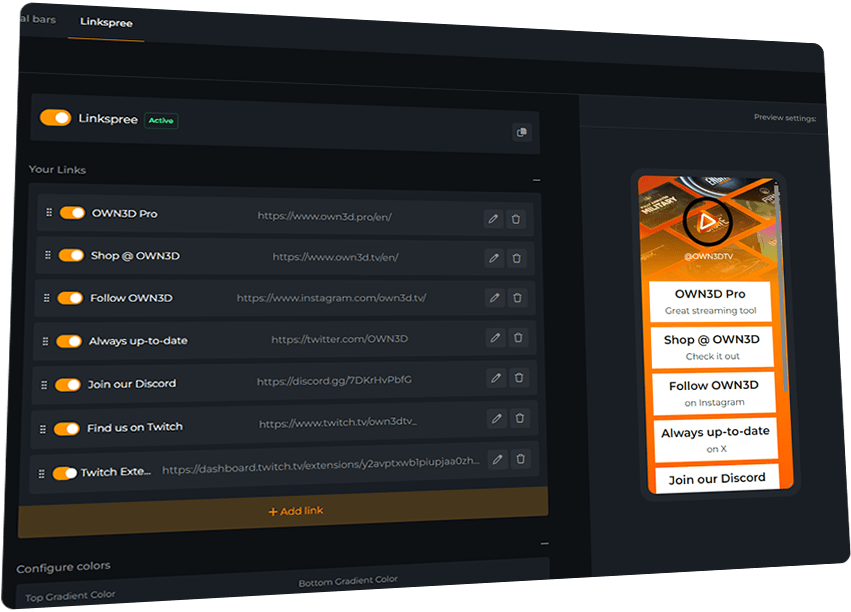Select Always up-to-date button in phone preview

(x=716, y=439)
